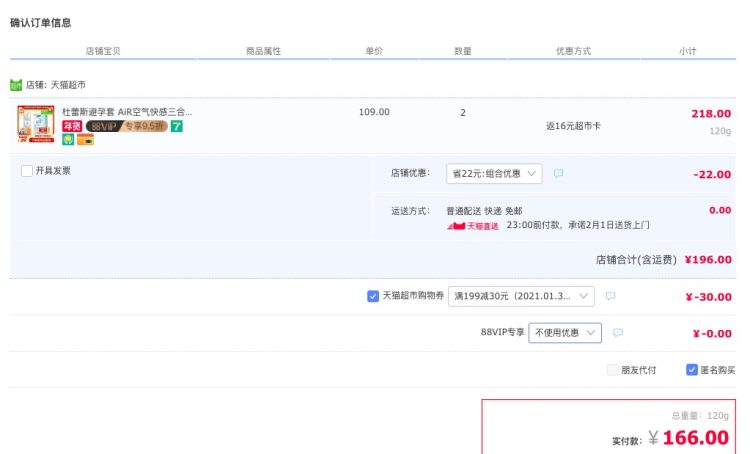
Task: Click the red 年货 badge
Action: click(x=72, y=126)
